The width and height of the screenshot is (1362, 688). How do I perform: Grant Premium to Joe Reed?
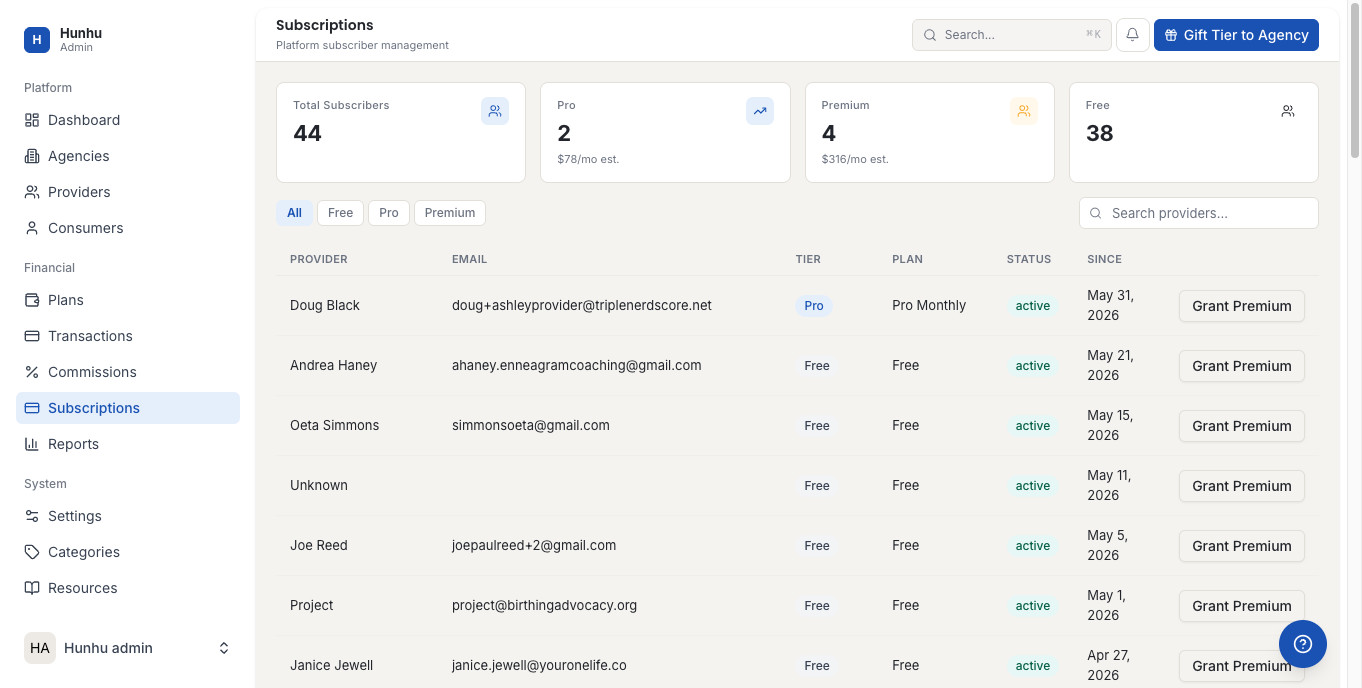pyautogui.click(x=1242, y=546)
